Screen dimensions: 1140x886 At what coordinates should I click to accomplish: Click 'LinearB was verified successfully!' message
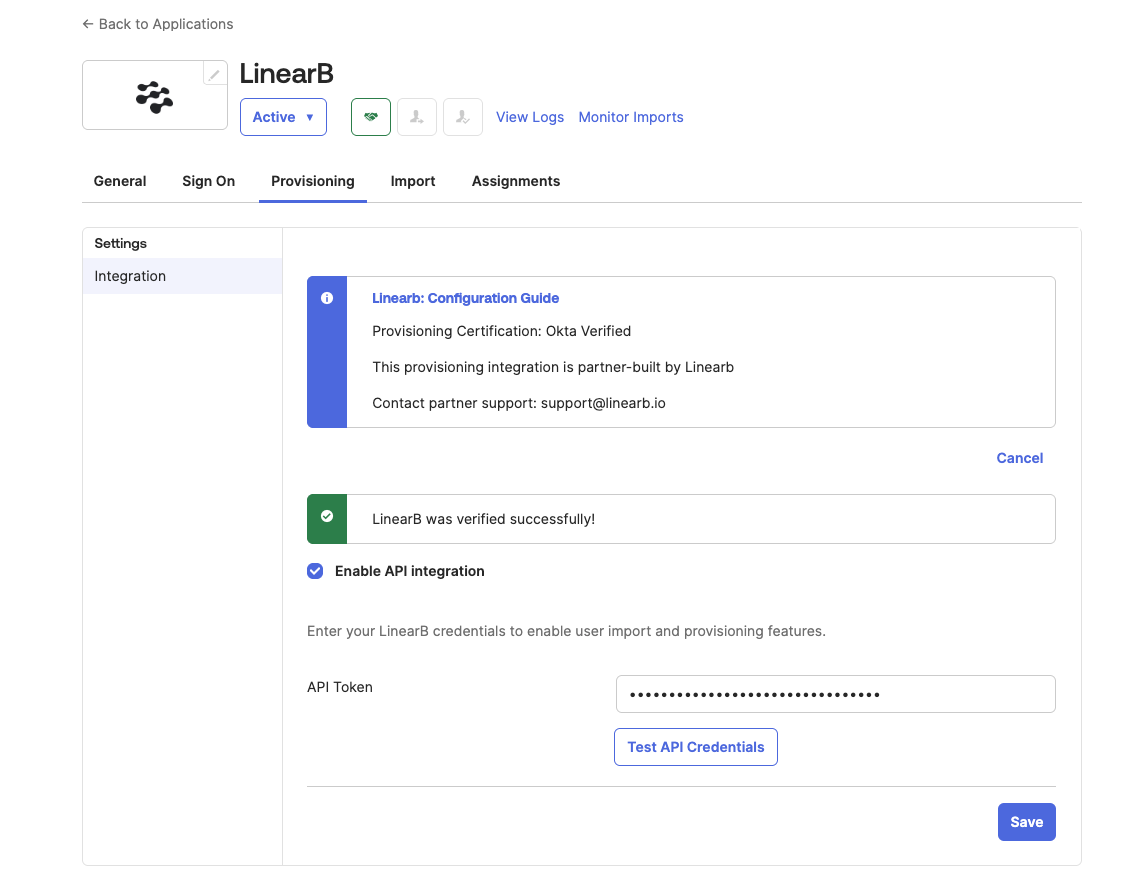tap(483, 519)
